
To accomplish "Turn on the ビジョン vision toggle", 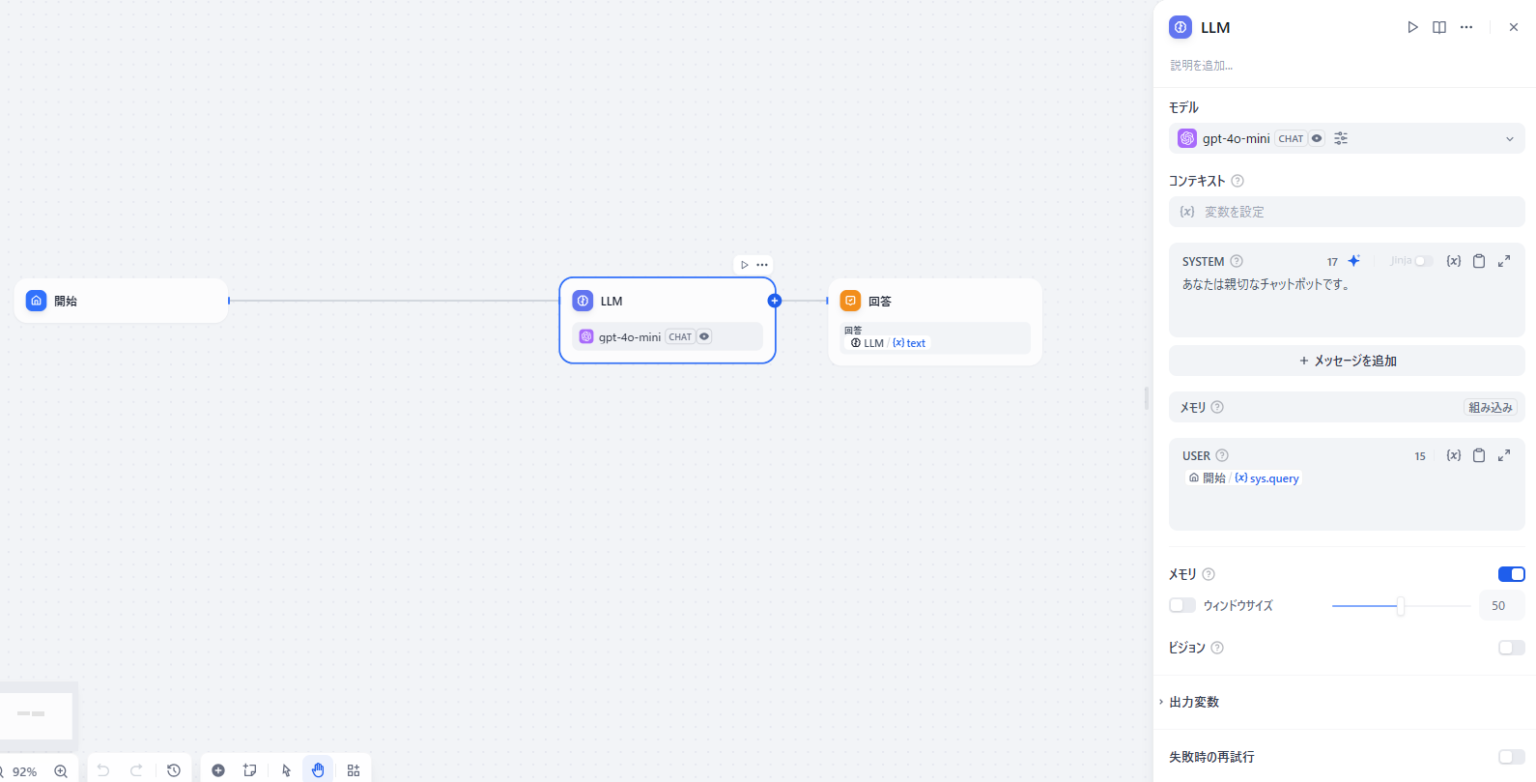I will [x=1511, y=647].
